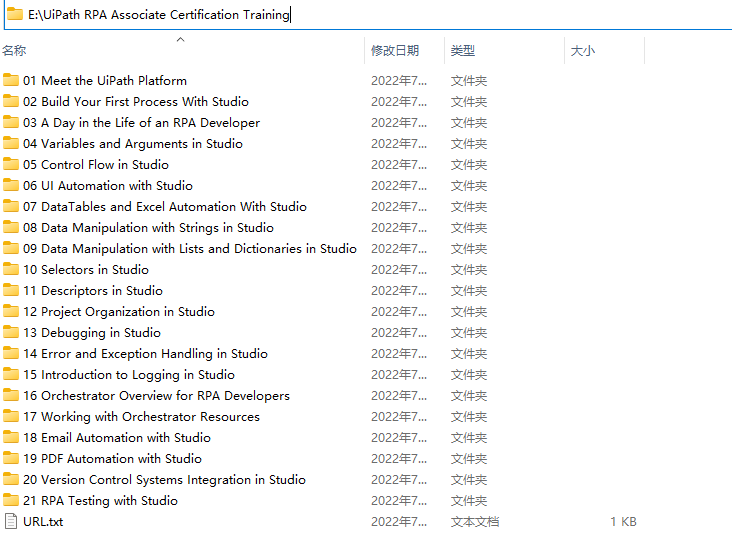Select '21 RPA Testing with Studio' name

click(x=100, y=501)
